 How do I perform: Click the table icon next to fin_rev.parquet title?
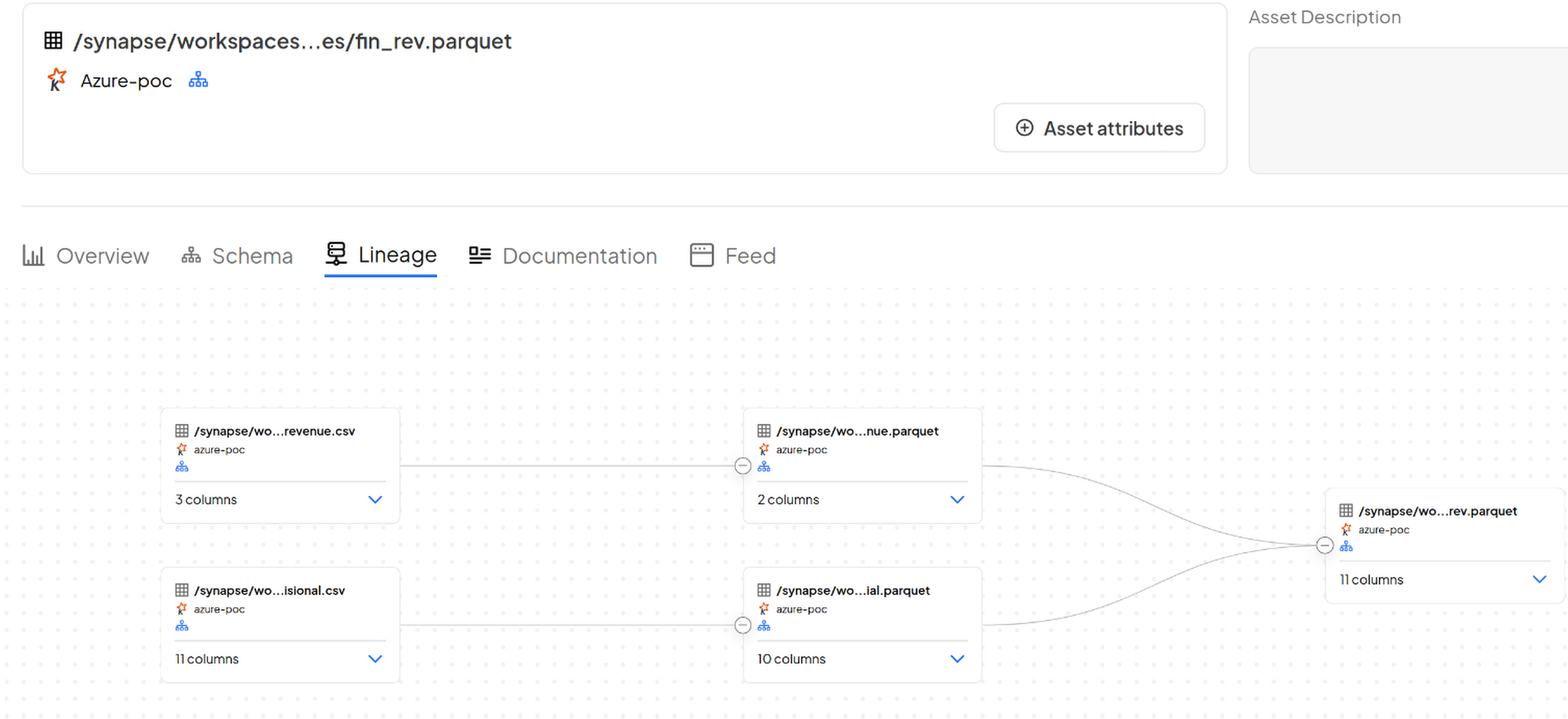[x=53, y=41]
